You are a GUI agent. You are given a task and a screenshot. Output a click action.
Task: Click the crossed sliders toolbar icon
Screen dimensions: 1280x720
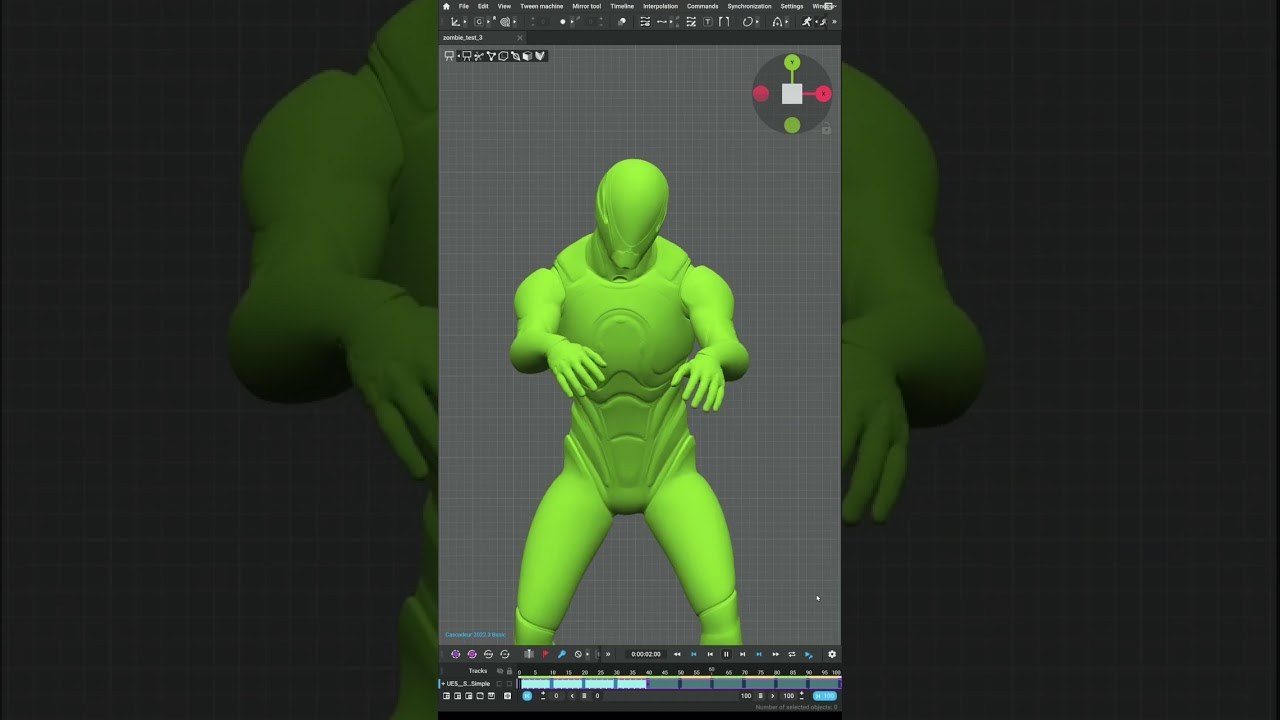[x=691, y=22]
